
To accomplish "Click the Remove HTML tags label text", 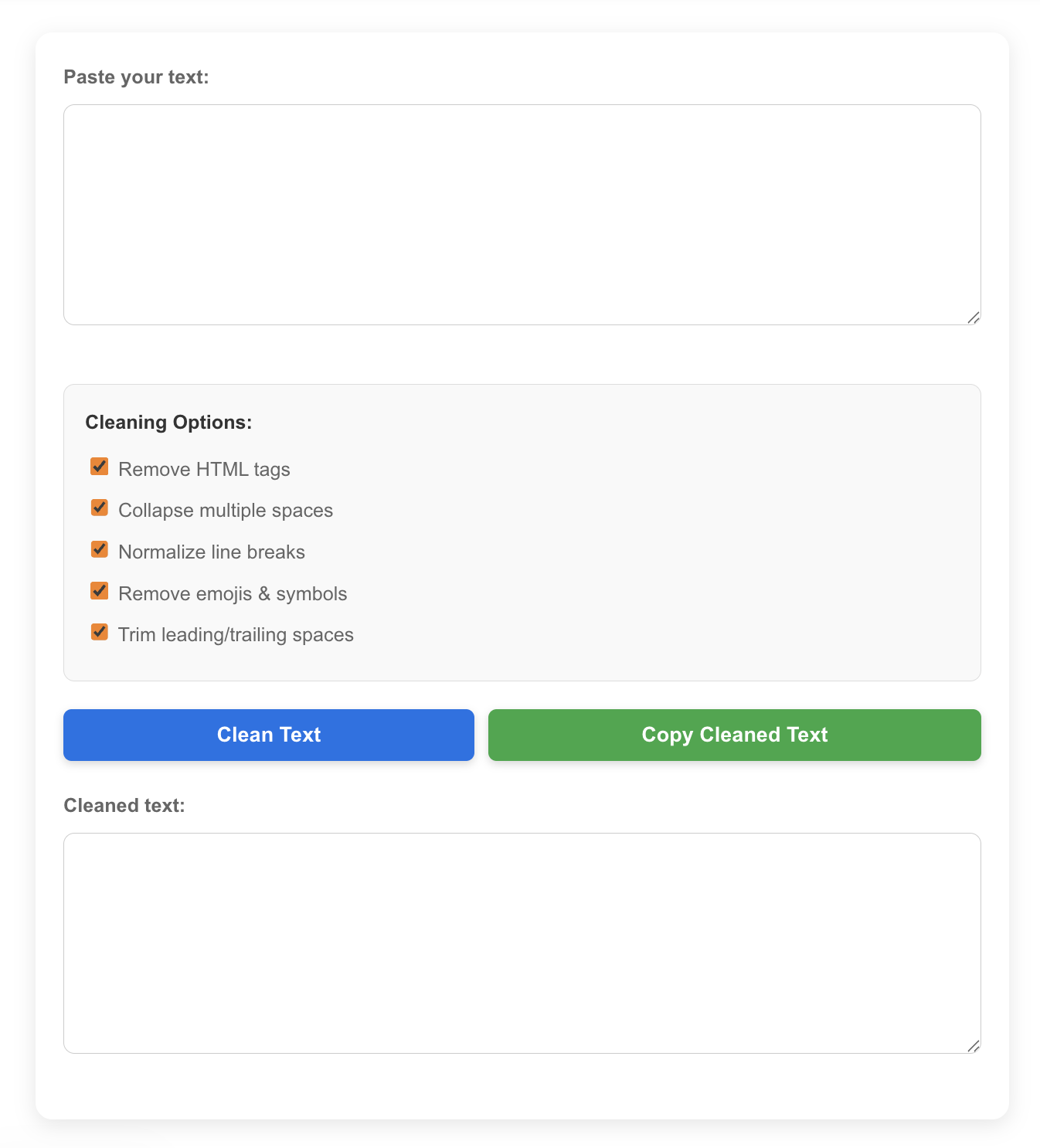I will click(203, 469).
